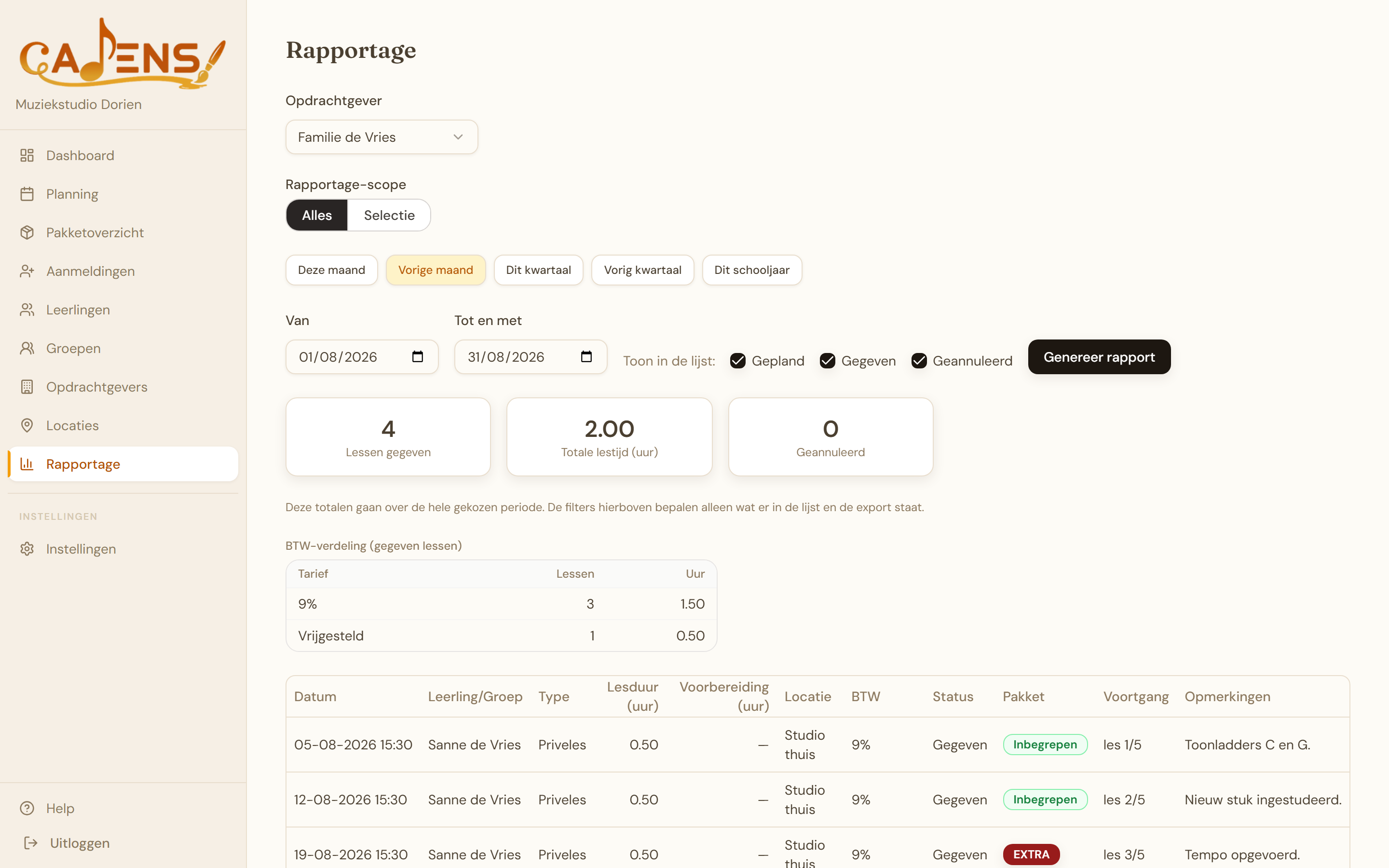Click the Genereer rapport button

1099,357
